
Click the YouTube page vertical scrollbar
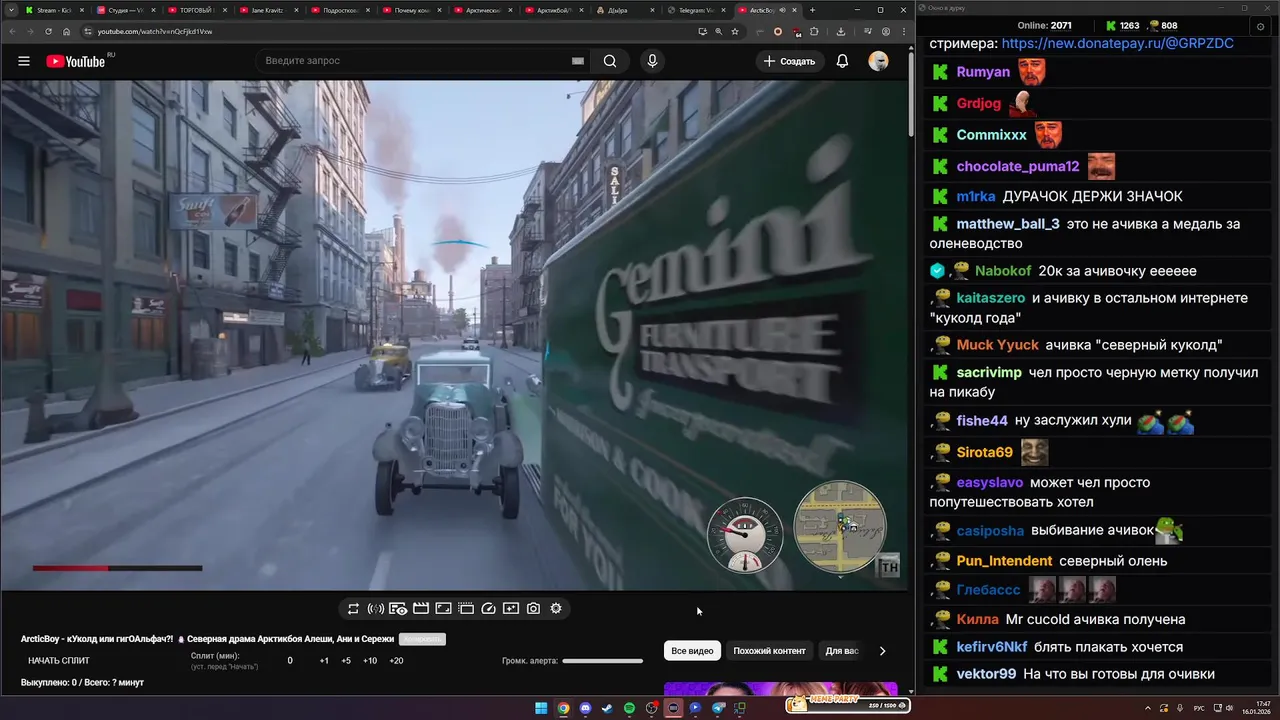[x=910, y=94]
